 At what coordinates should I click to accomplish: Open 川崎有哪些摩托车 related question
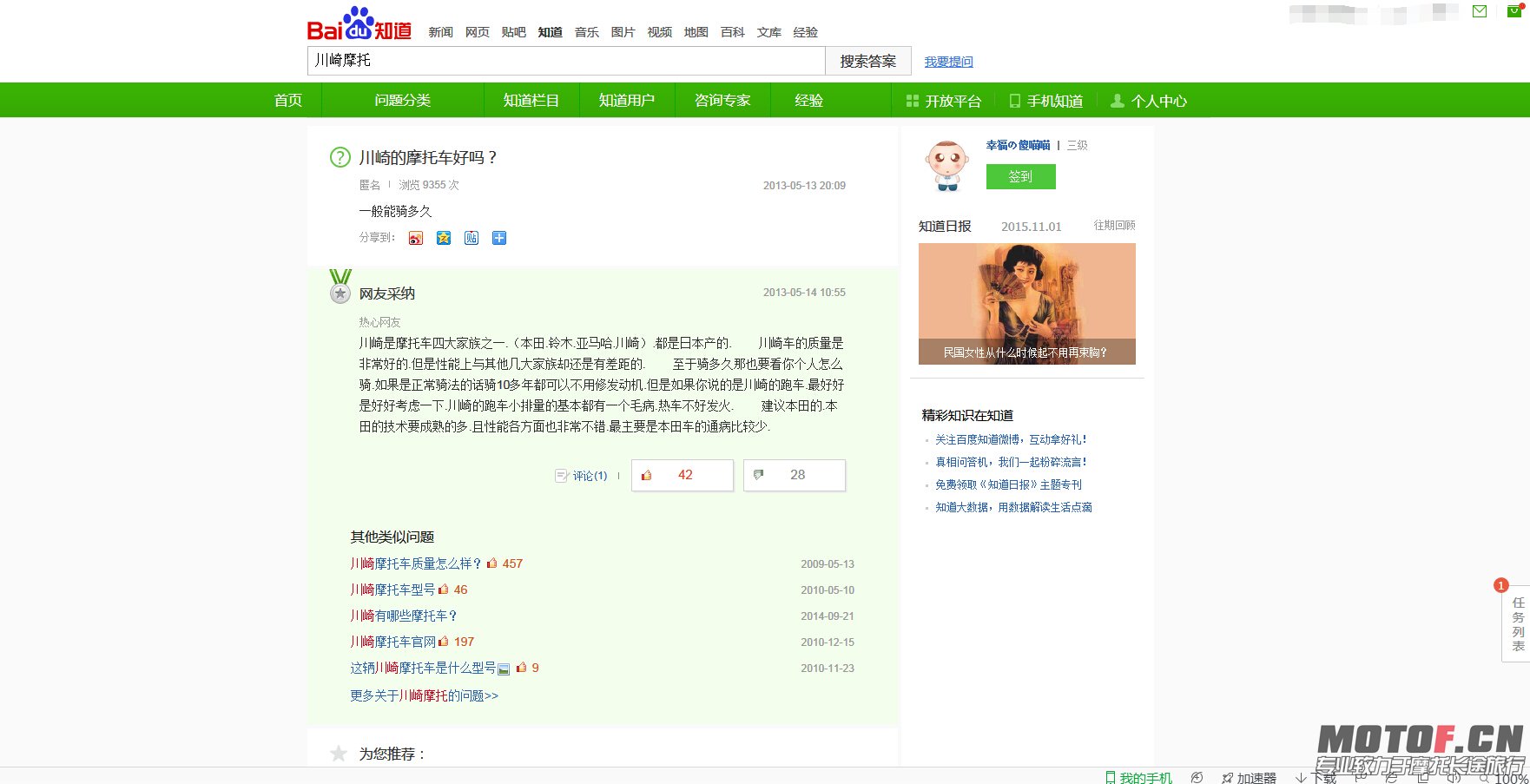[404, 616]
